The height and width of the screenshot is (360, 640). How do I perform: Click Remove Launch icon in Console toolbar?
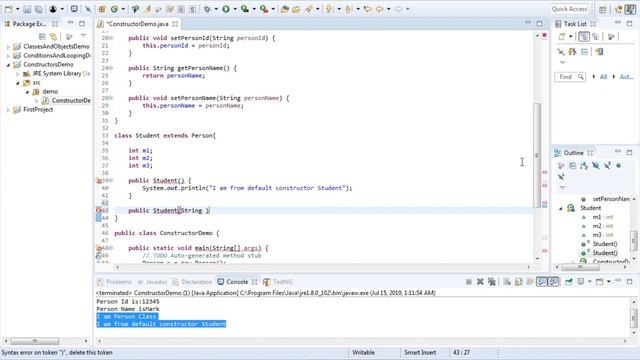tap(480, 282)
